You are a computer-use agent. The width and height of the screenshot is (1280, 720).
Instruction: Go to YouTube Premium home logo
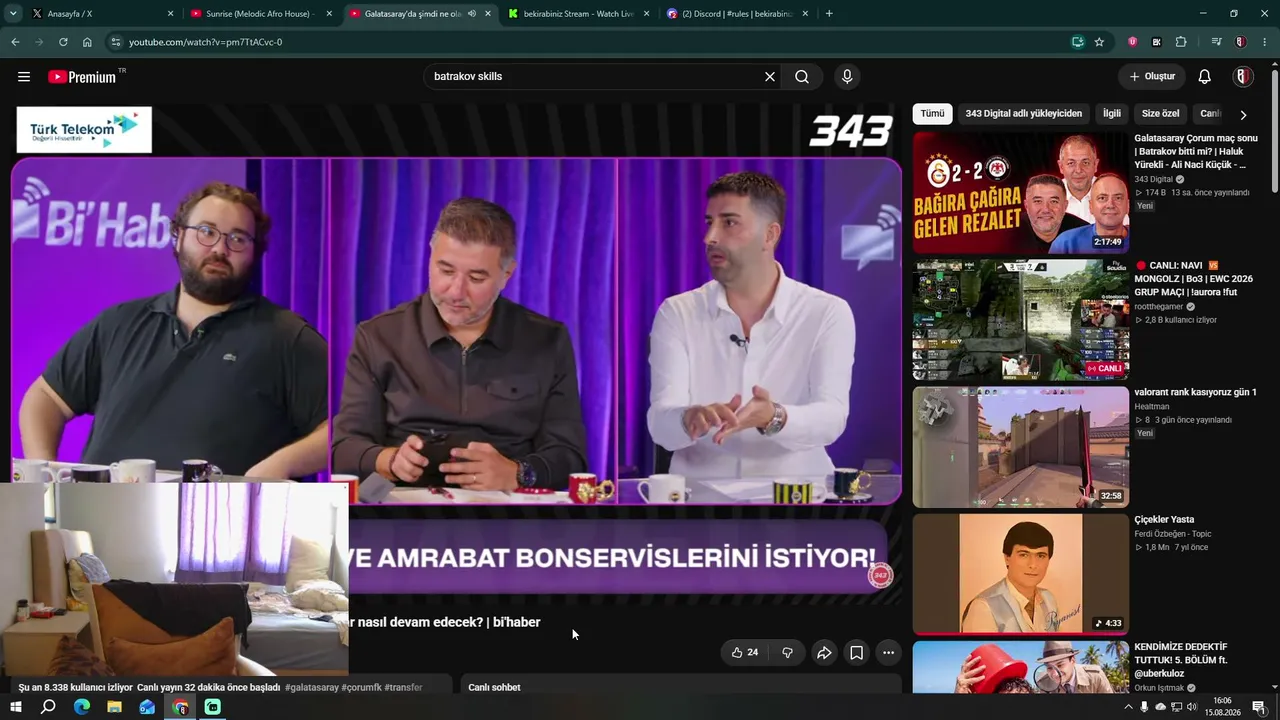(82, 77)
